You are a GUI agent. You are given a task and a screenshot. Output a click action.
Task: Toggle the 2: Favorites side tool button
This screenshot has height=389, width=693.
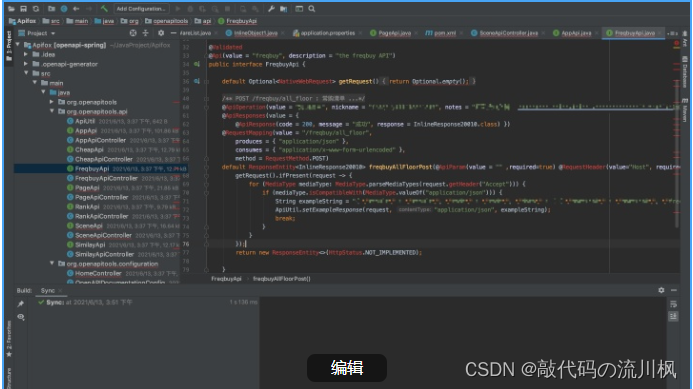coord(9,339)
